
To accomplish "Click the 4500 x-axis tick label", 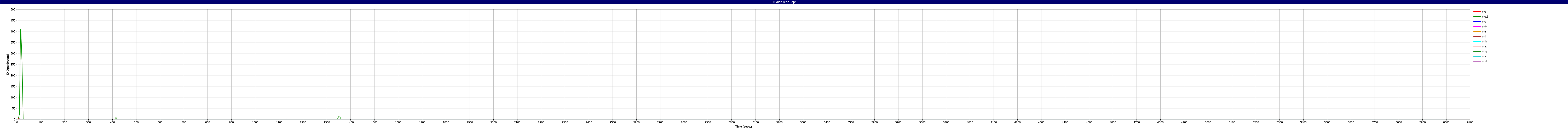I will [1089, 122].
